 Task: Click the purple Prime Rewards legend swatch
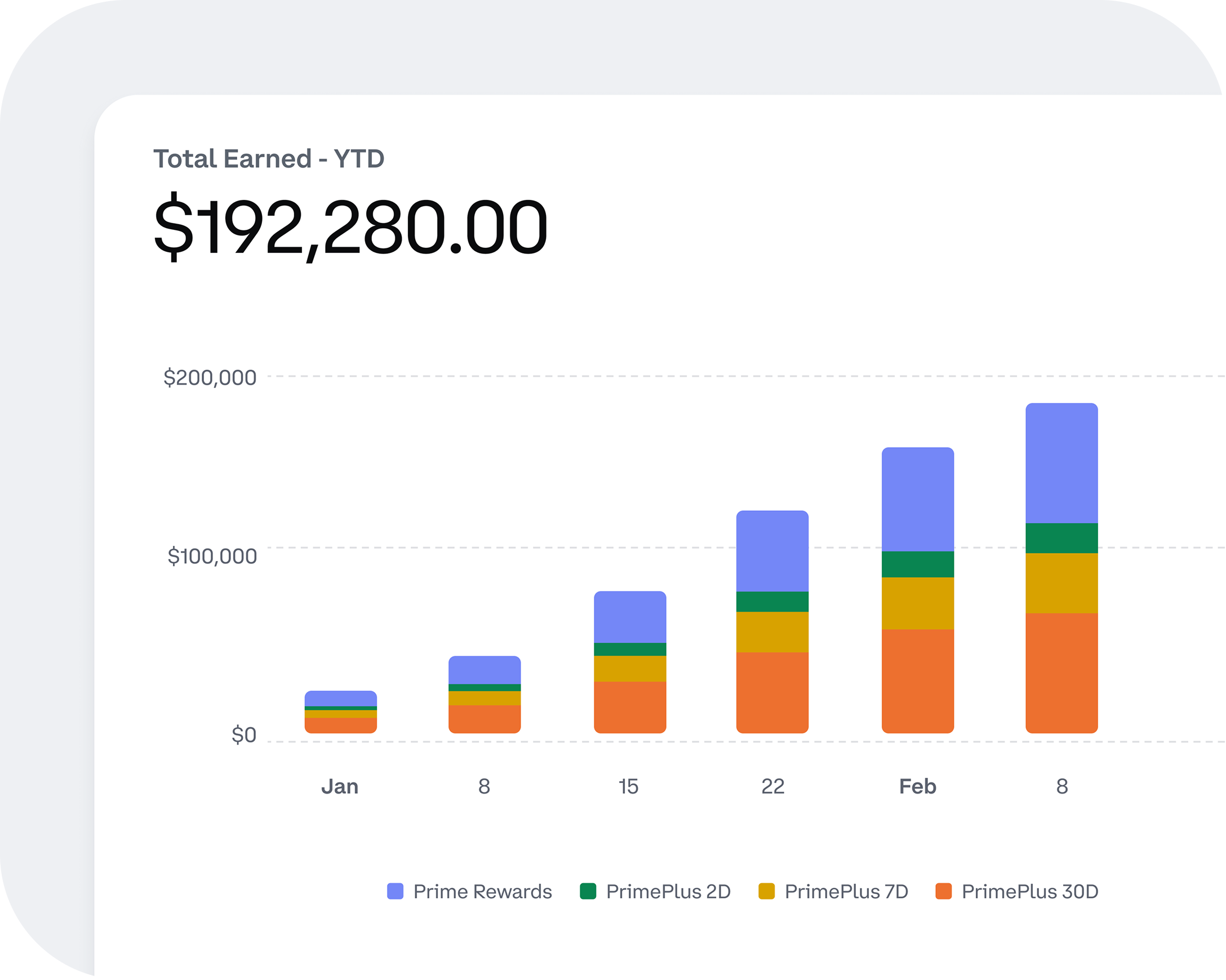click(x=397, y=892)
